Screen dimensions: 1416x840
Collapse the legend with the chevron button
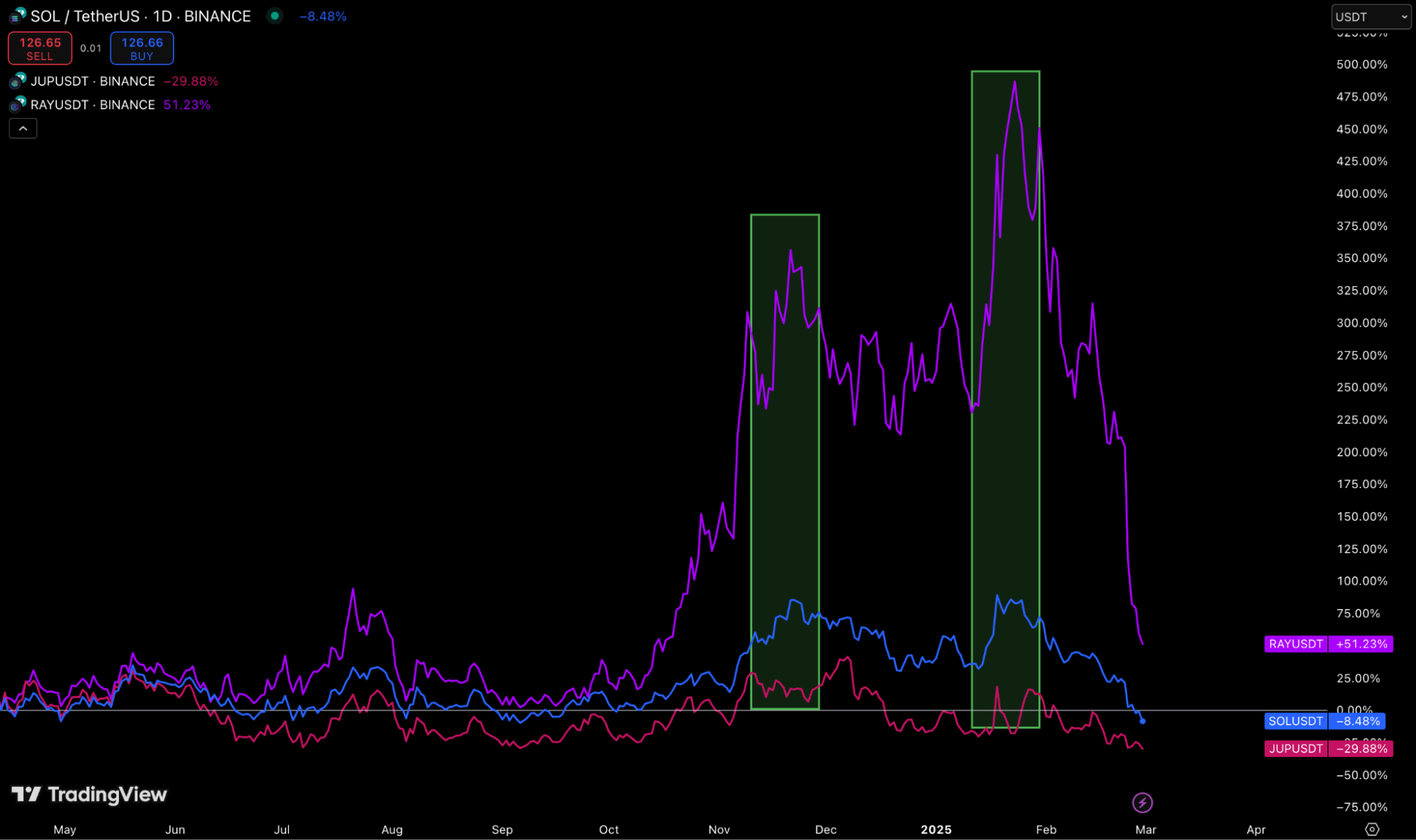pos(23,128)
